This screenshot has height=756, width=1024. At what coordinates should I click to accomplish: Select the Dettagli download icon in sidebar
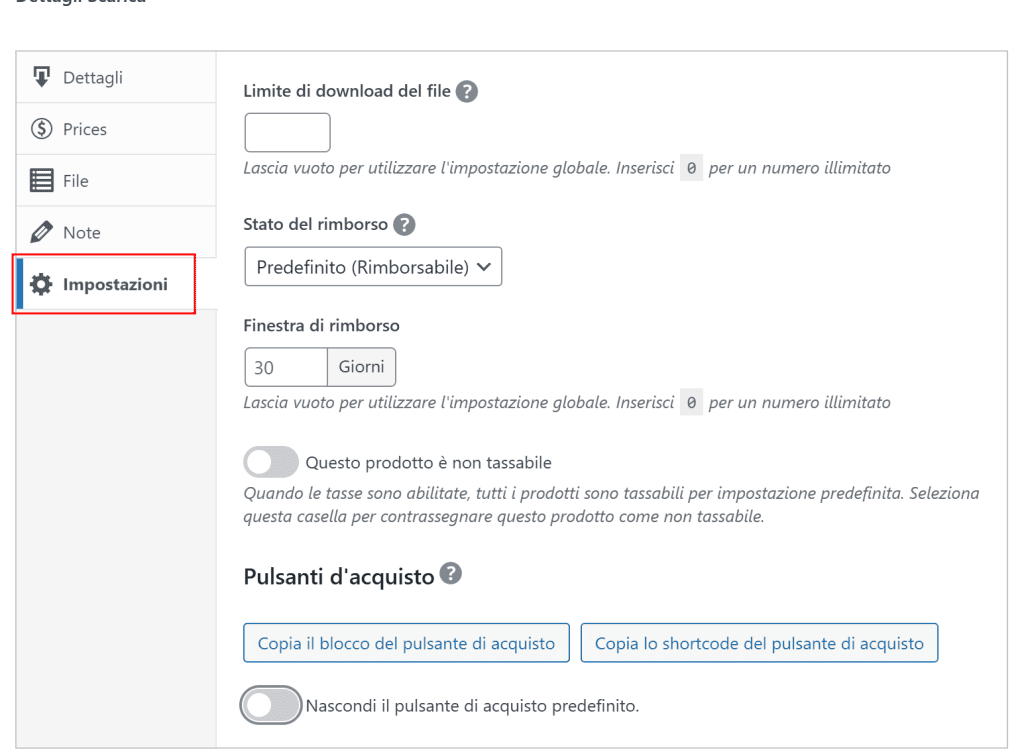coord(40,76)
